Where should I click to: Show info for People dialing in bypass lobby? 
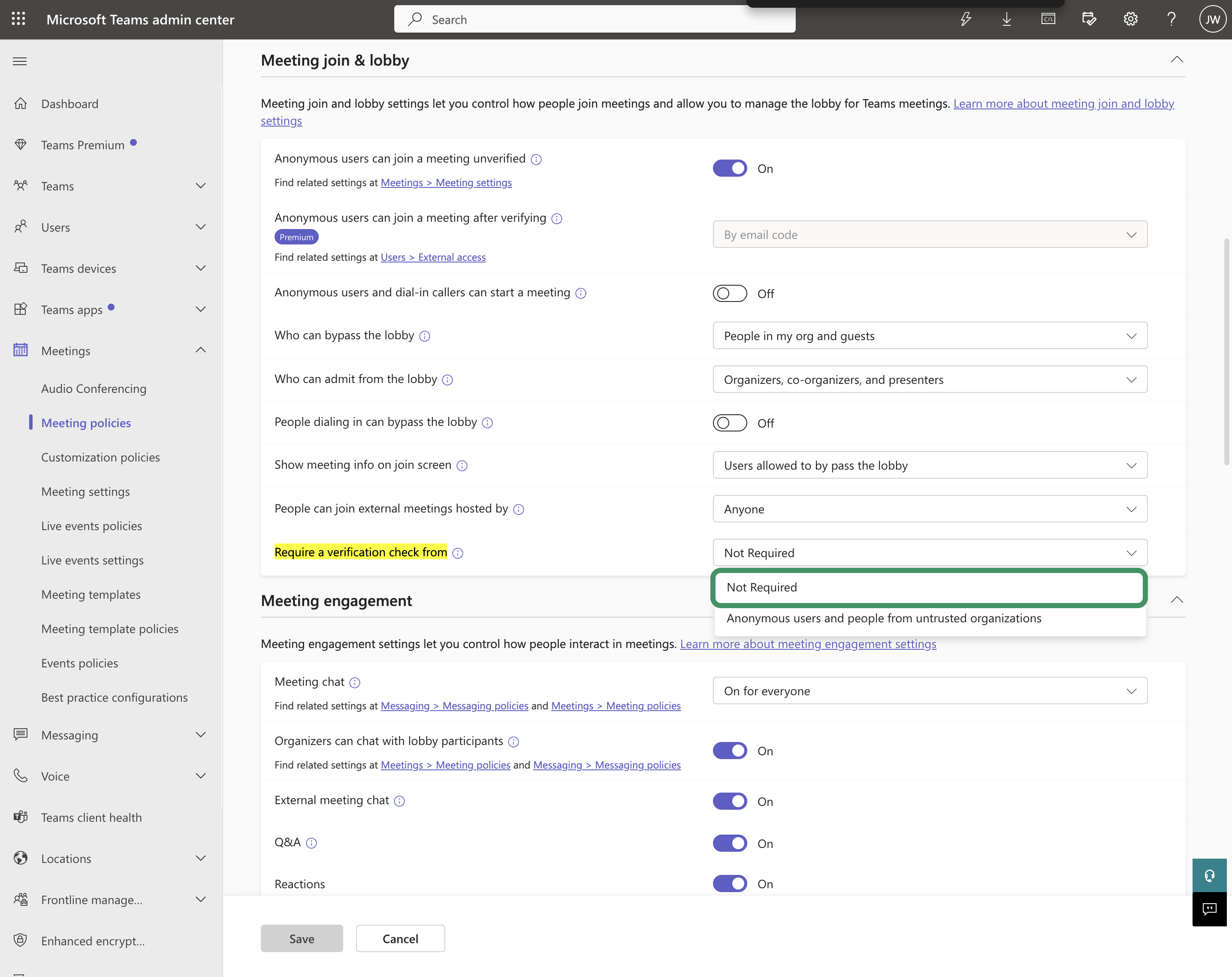487,423
